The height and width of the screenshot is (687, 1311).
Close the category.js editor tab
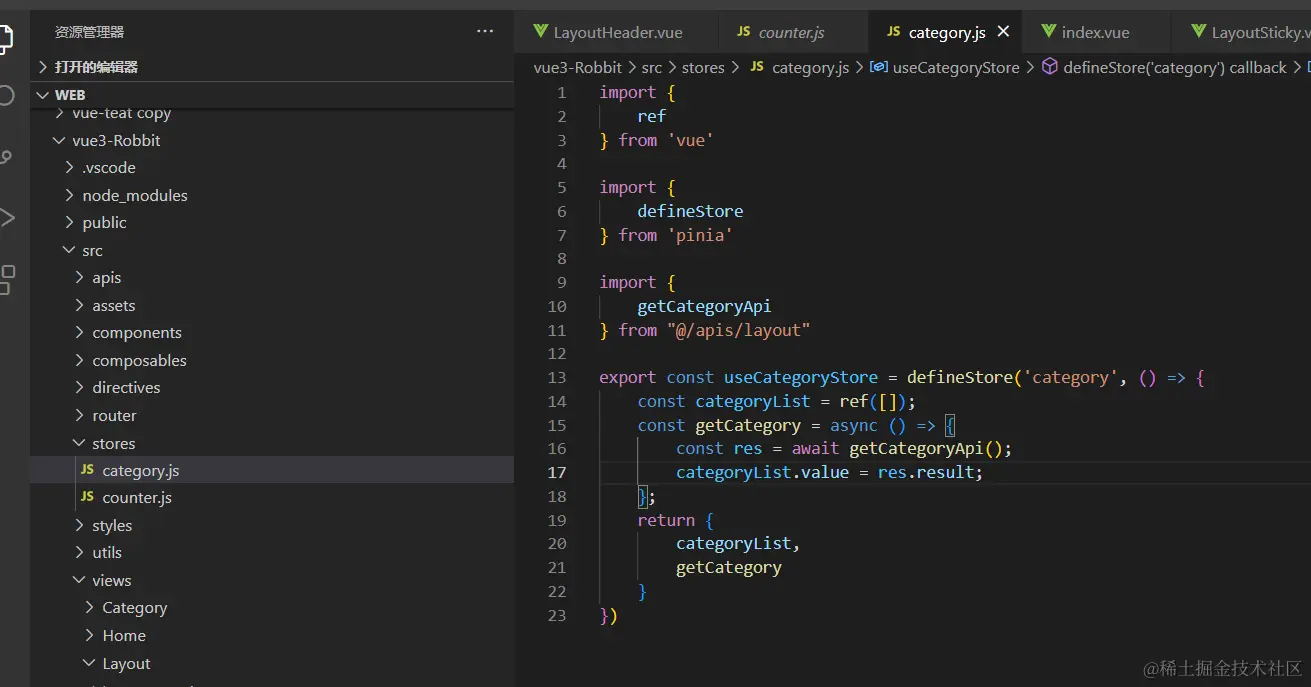click(1003, 32)
